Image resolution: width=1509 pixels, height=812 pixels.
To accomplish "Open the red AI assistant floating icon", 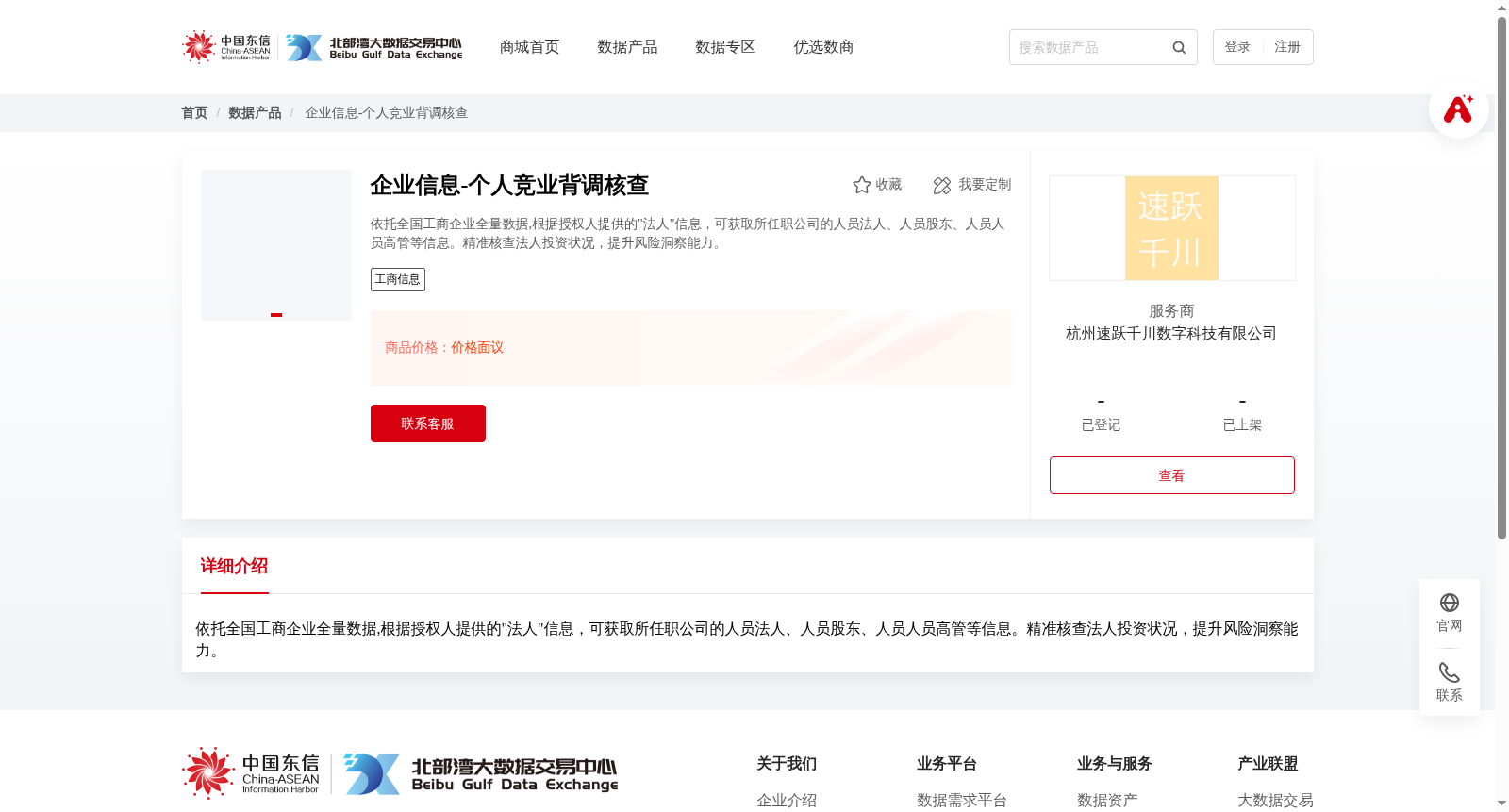I will [x=1458, y=108].
